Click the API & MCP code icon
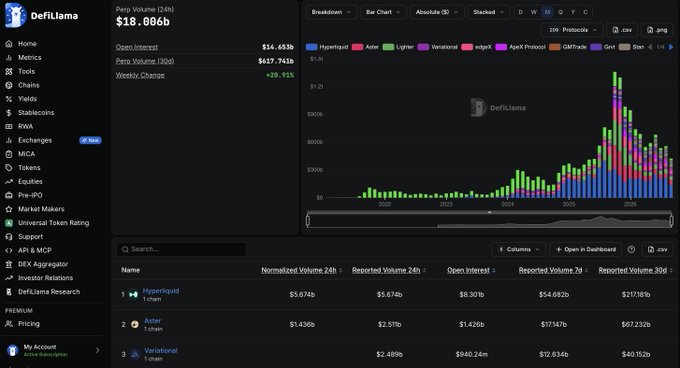This screenshot has width=680, height=368. 9,251
